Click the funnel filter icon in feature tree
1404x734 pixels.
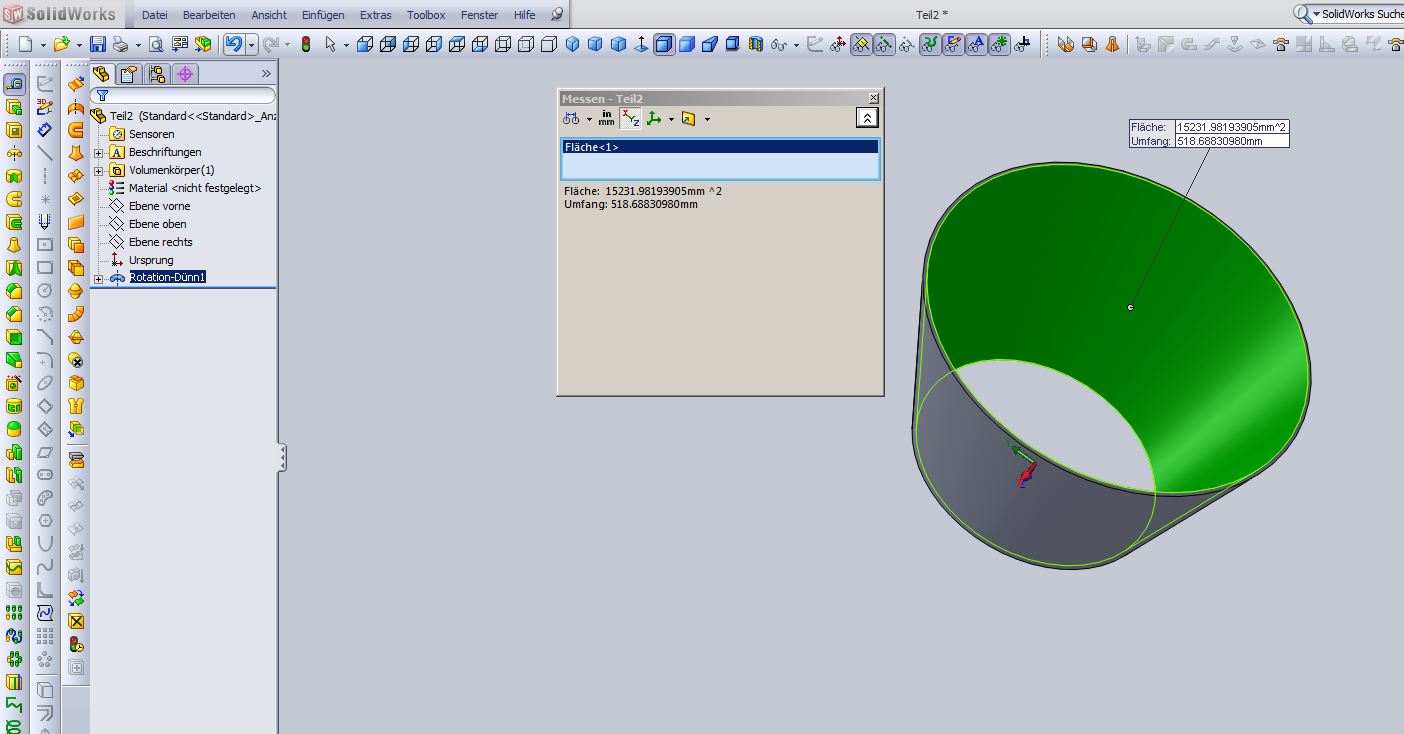pos(102,96)
